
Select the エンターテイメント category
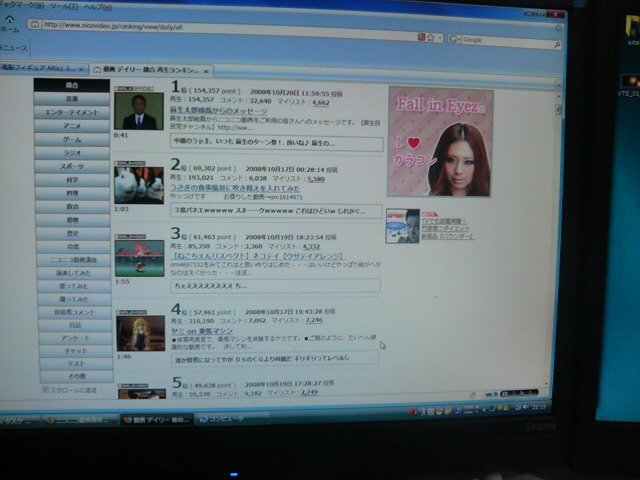(x=72, y=112)
